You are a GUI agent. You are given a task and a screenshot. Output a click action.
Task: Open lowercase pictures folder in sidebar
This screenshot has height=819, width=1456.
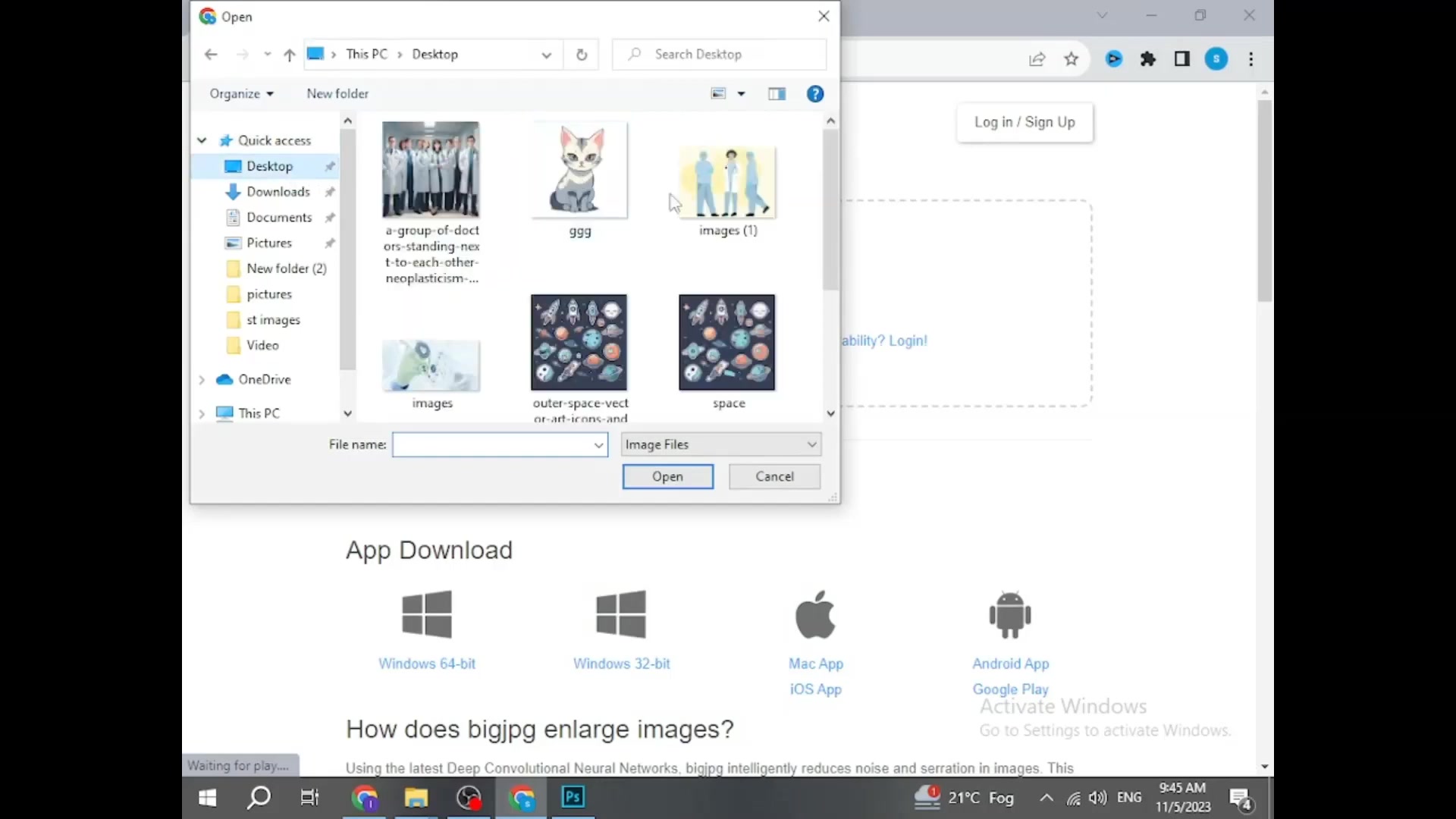268,294
